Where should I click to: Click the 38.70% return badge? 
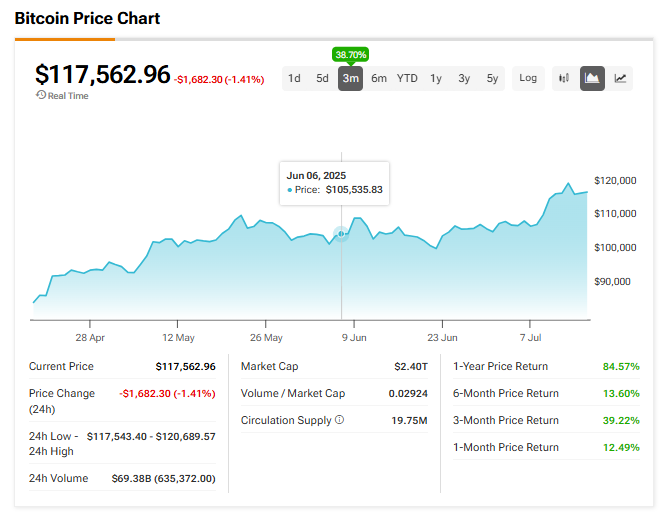tap(350, 53)
